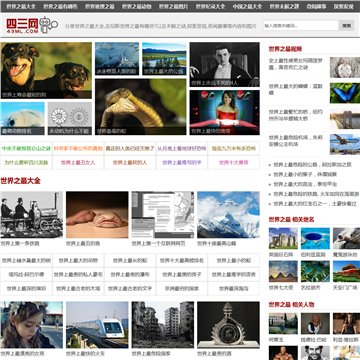Open 世界之最大全 in the top navigation
This screenshot has height=360, width=360.
point(21,6)
